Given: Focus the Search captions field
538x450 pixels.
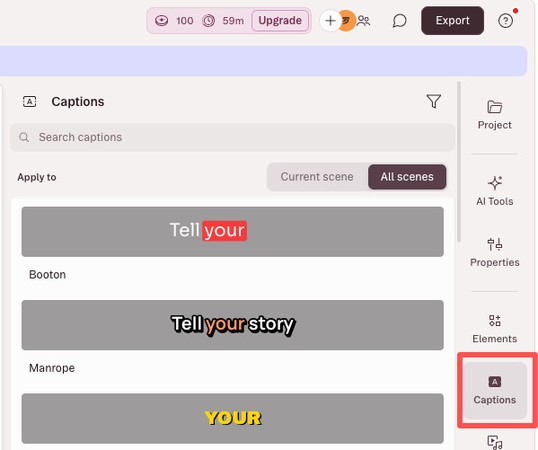Looking at the screenshot, I should pos(232,137).
